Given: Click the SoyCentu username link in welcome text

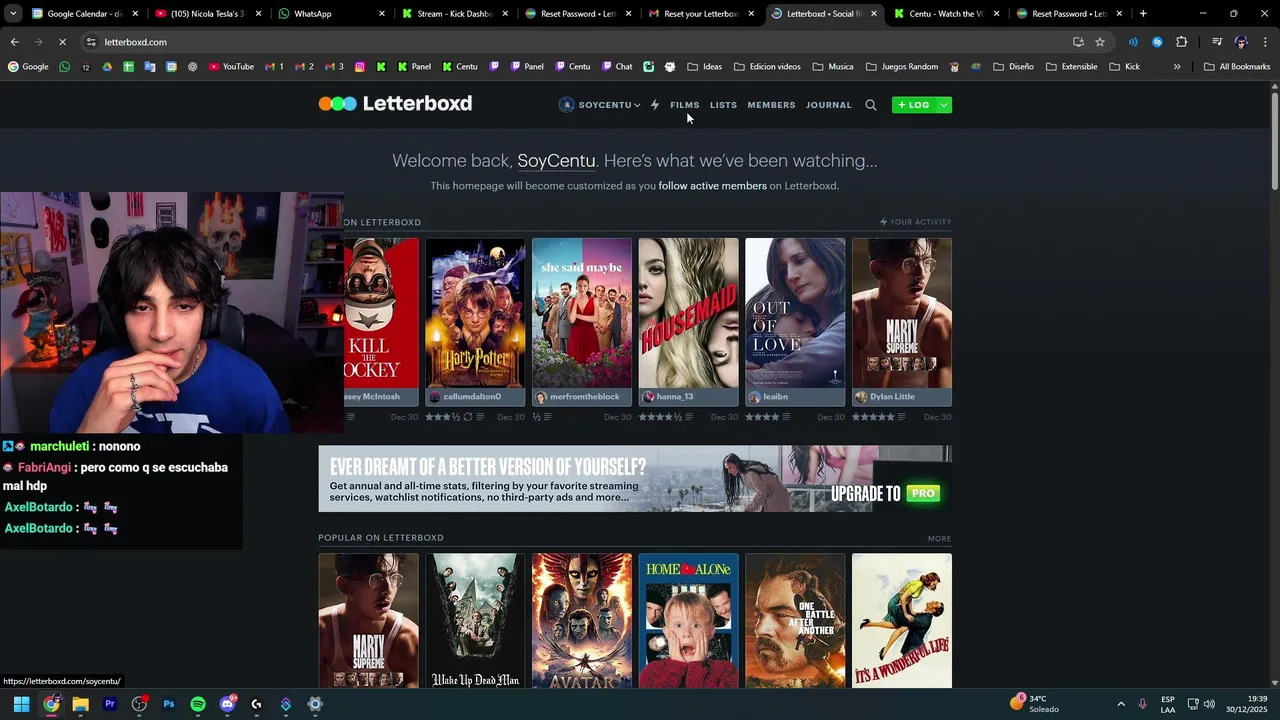Looking at the screenshot, I should coord(556,161).
